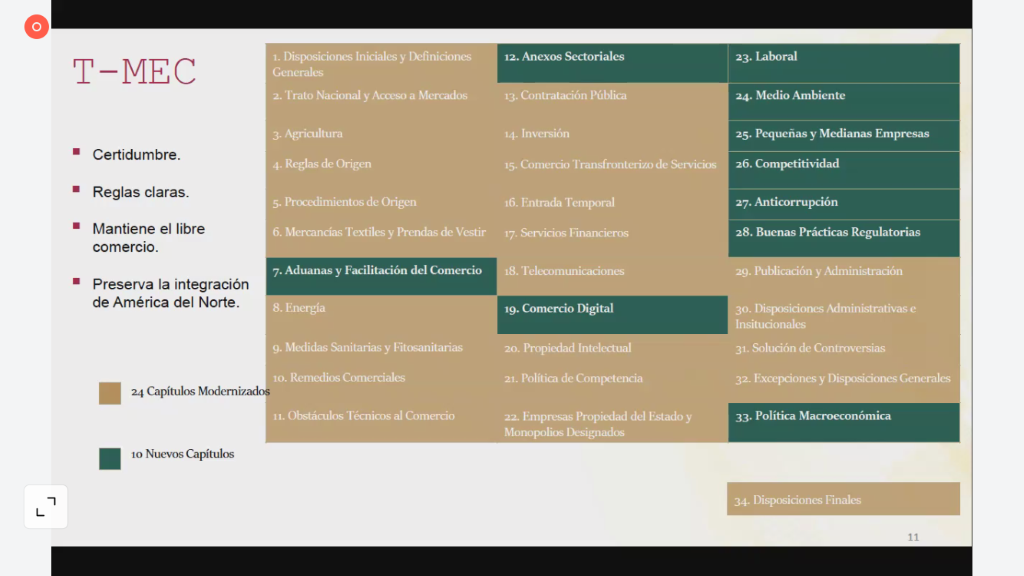Image resolution: width=1024 pixels, height=576 pixels.
Task: Click cell '1. Disposiciones Iniciales y Definiciones Generales'
Action: (381, 63)
